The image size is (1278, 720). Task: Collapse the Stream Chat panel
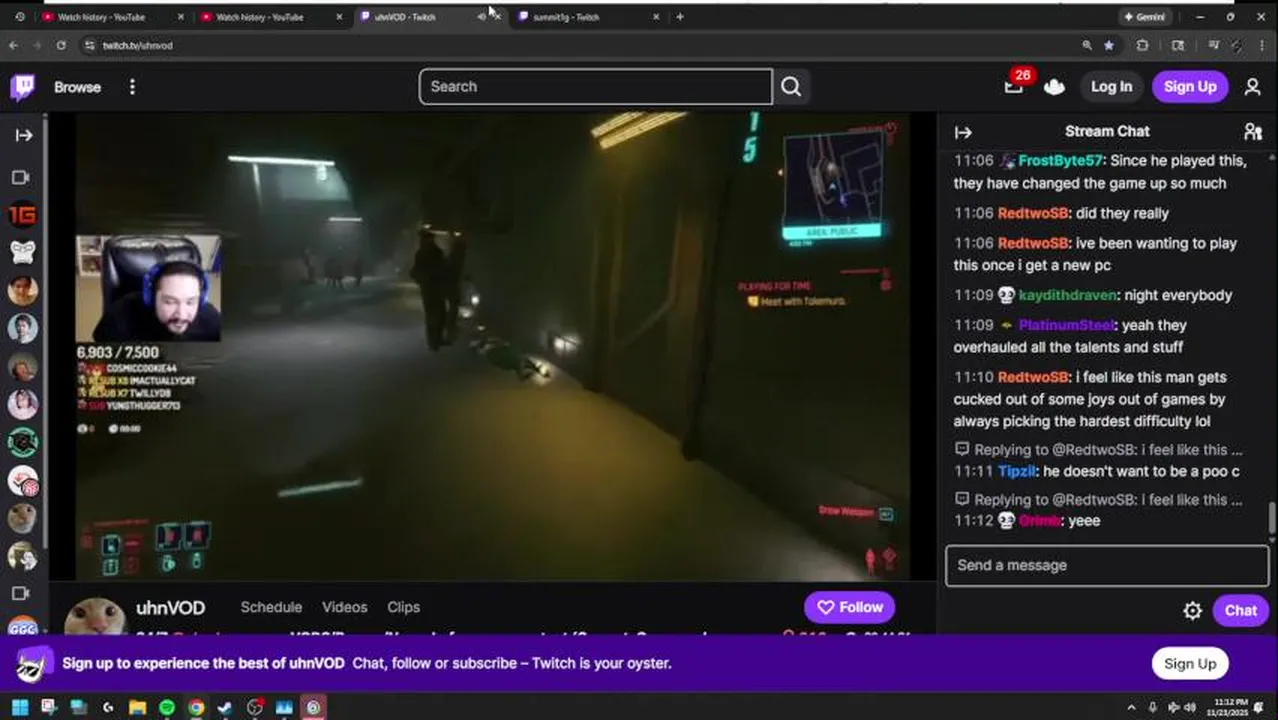click(963, 132)
